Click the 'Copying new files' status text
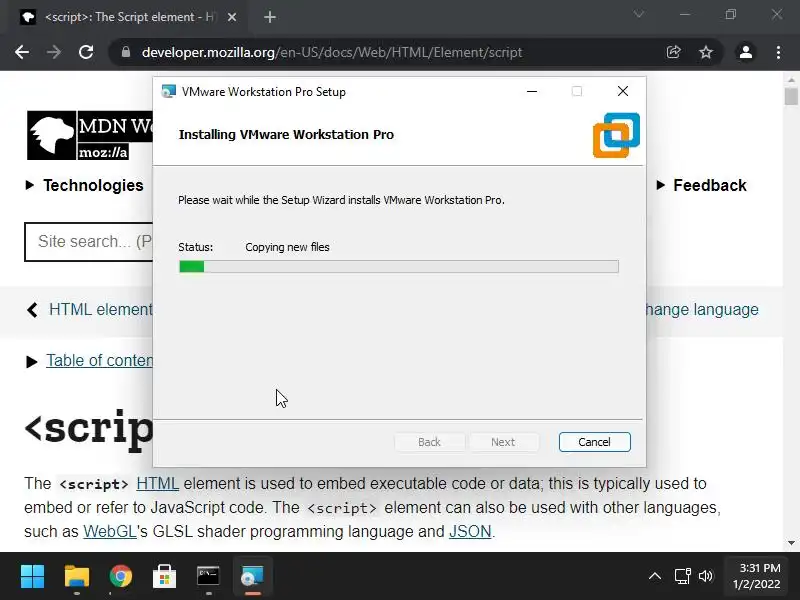The image size is (800, 600). (287, 247)
